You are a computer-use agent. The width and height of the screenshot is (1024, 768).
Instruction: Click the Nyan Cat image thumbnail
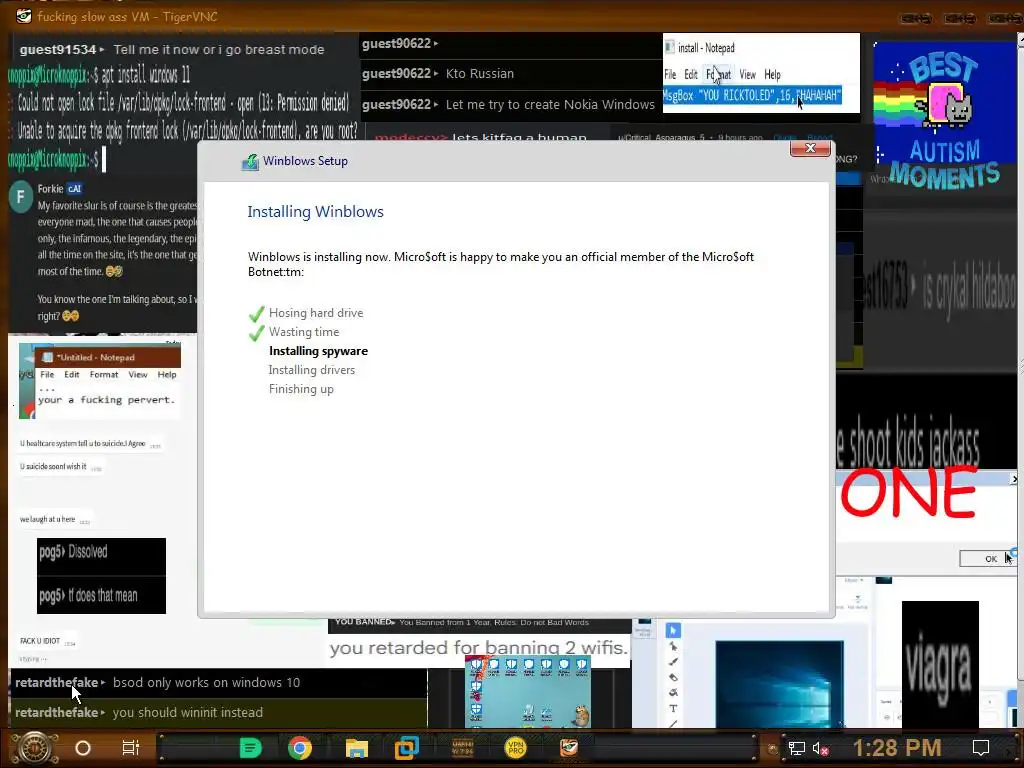[944, 116]
